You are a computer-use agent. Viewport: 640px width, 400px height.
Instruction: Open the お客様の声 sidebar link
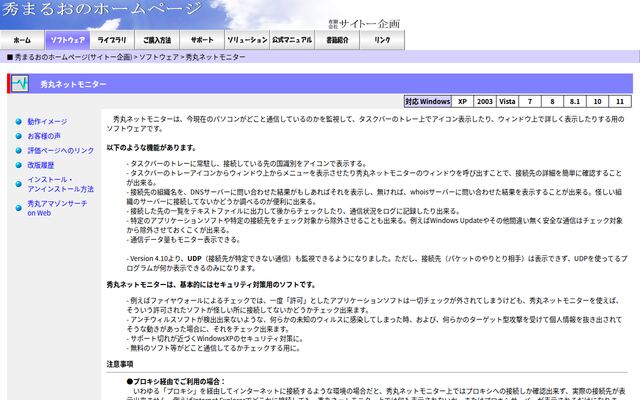[x=44, y=136]
